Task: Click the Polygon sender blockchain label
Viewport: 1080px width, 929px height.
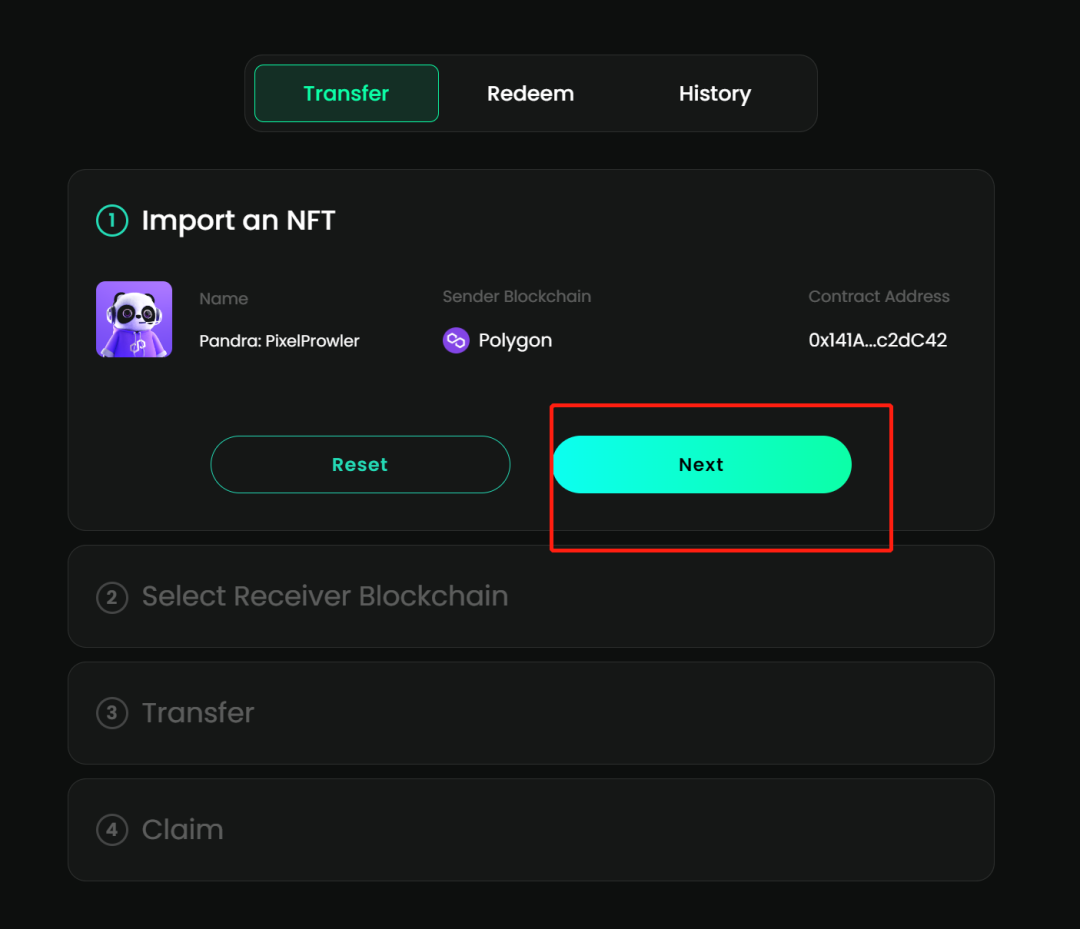Action: (515, 341)
